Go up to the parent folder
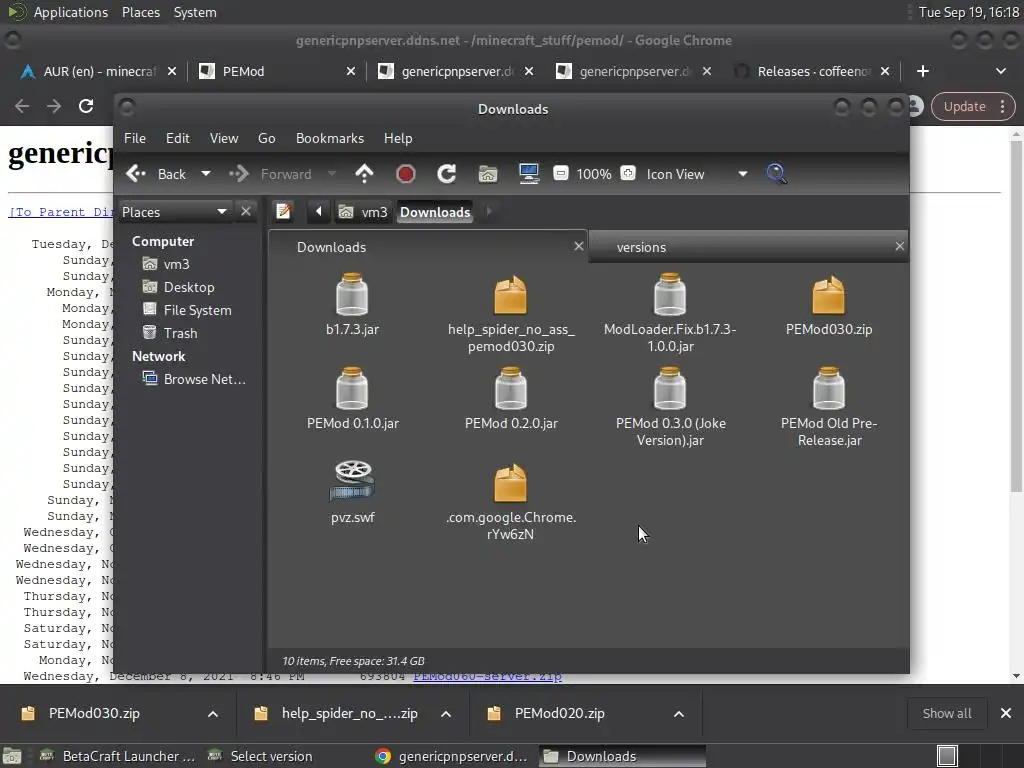The image size is (1024, 768). click(x=364, y=174)
